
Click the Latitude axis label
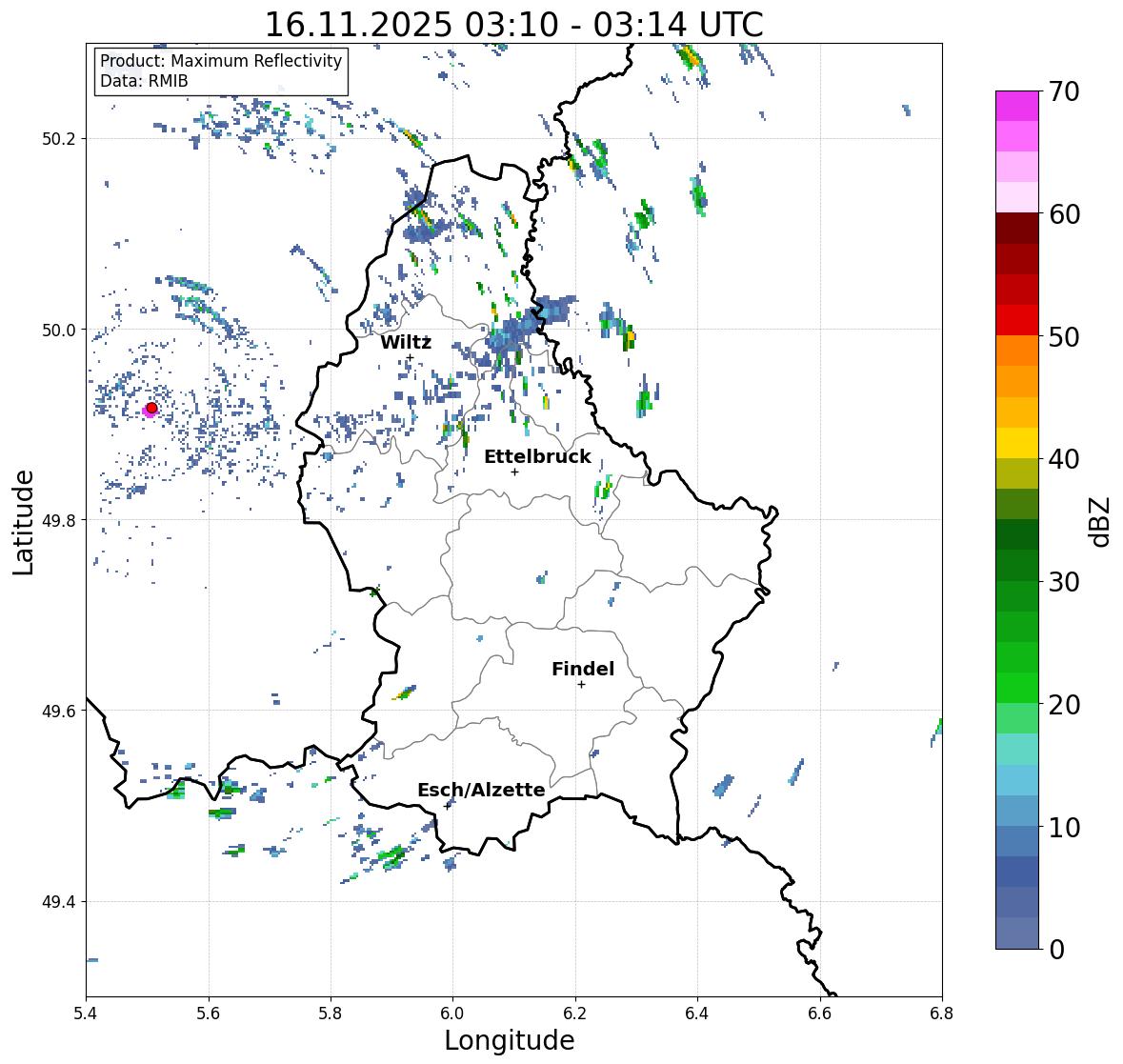(x=23, y=523)
